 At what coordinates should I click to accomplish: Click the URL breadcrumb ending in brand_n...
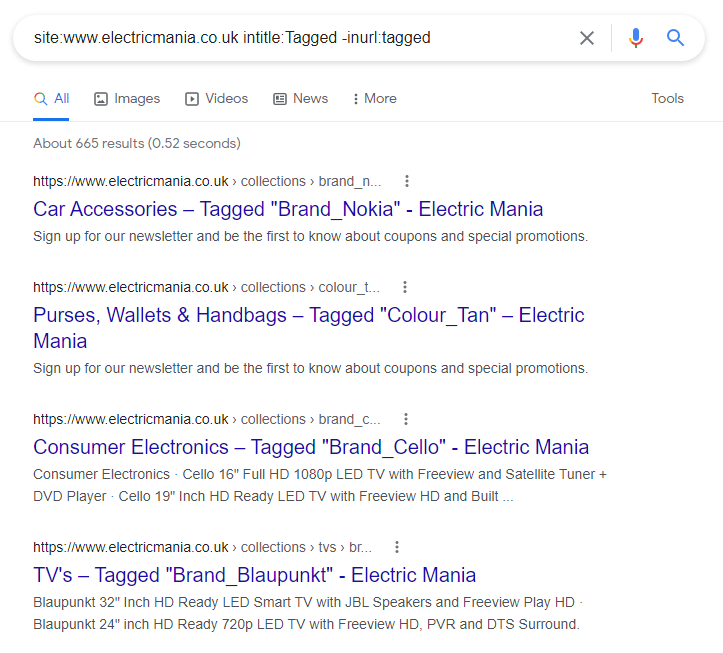click(207, 181)
